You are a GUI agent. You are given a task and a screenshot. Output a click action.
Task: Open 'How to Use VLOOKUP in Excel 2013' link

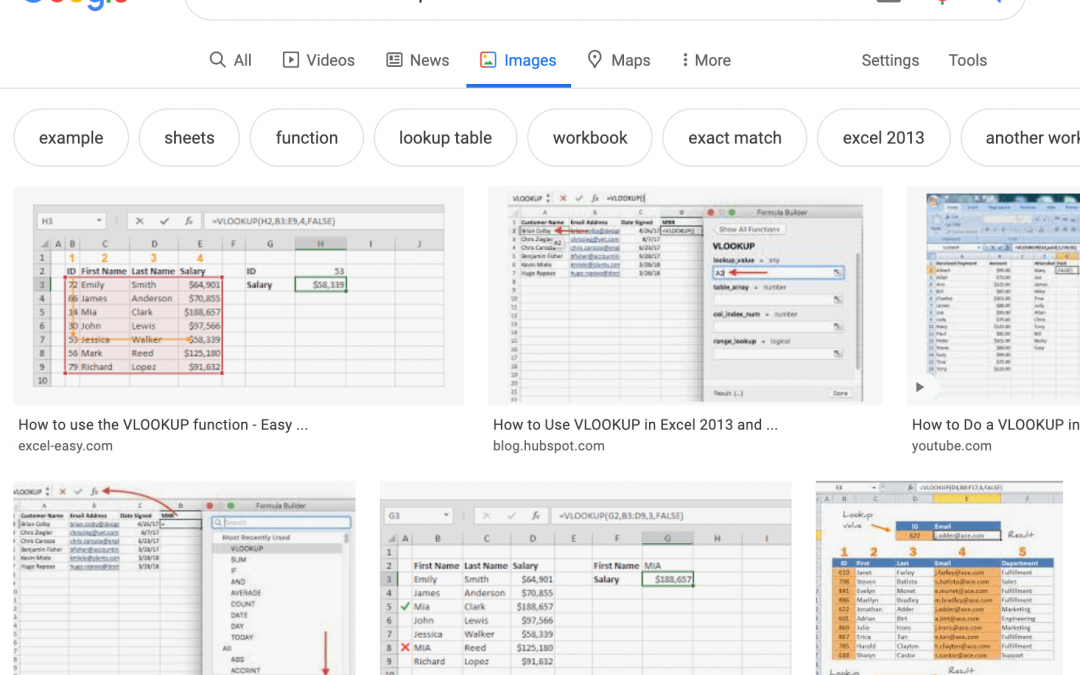[x=635, y=425]
